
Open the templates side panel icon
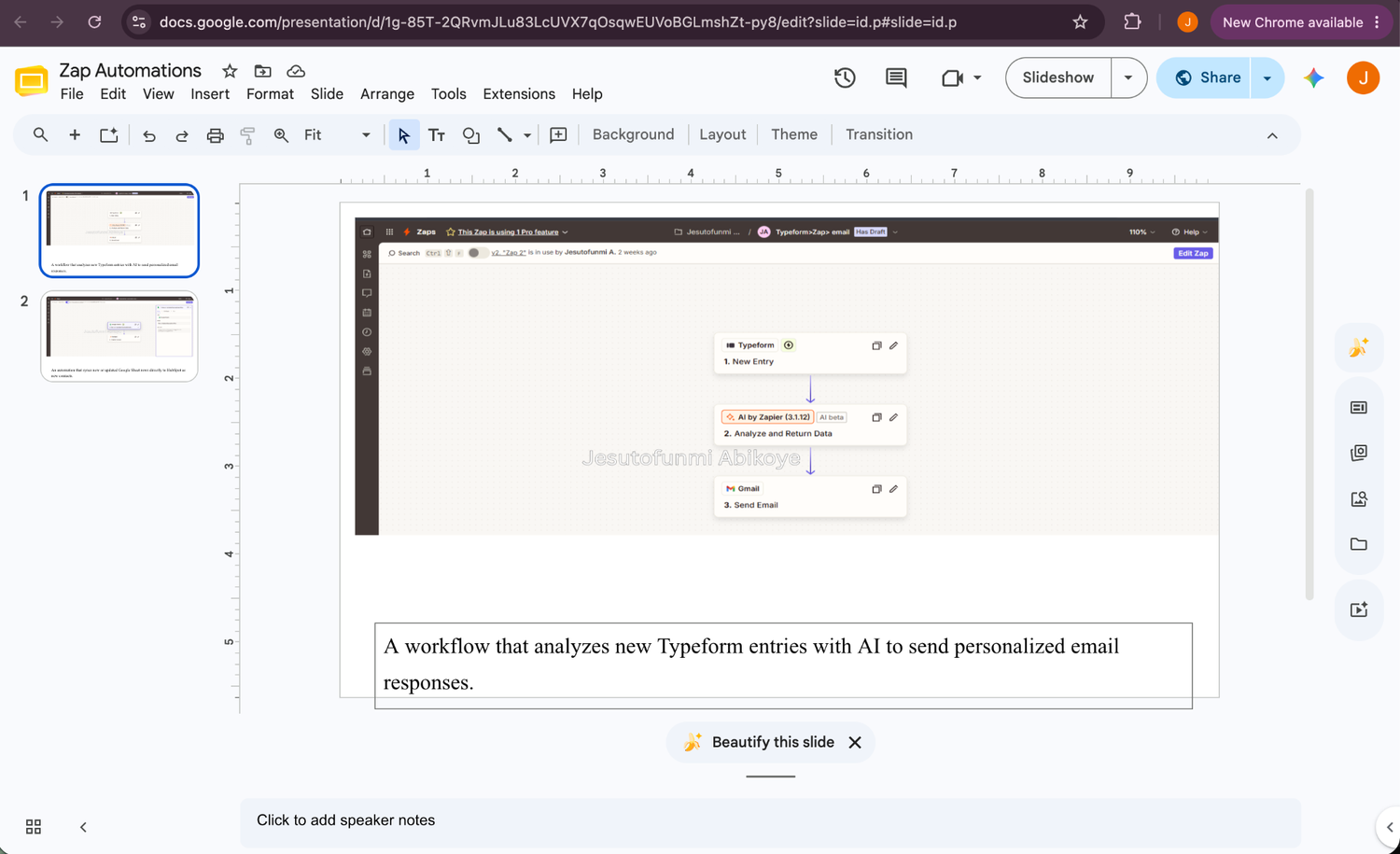(x=1359, y=408)
